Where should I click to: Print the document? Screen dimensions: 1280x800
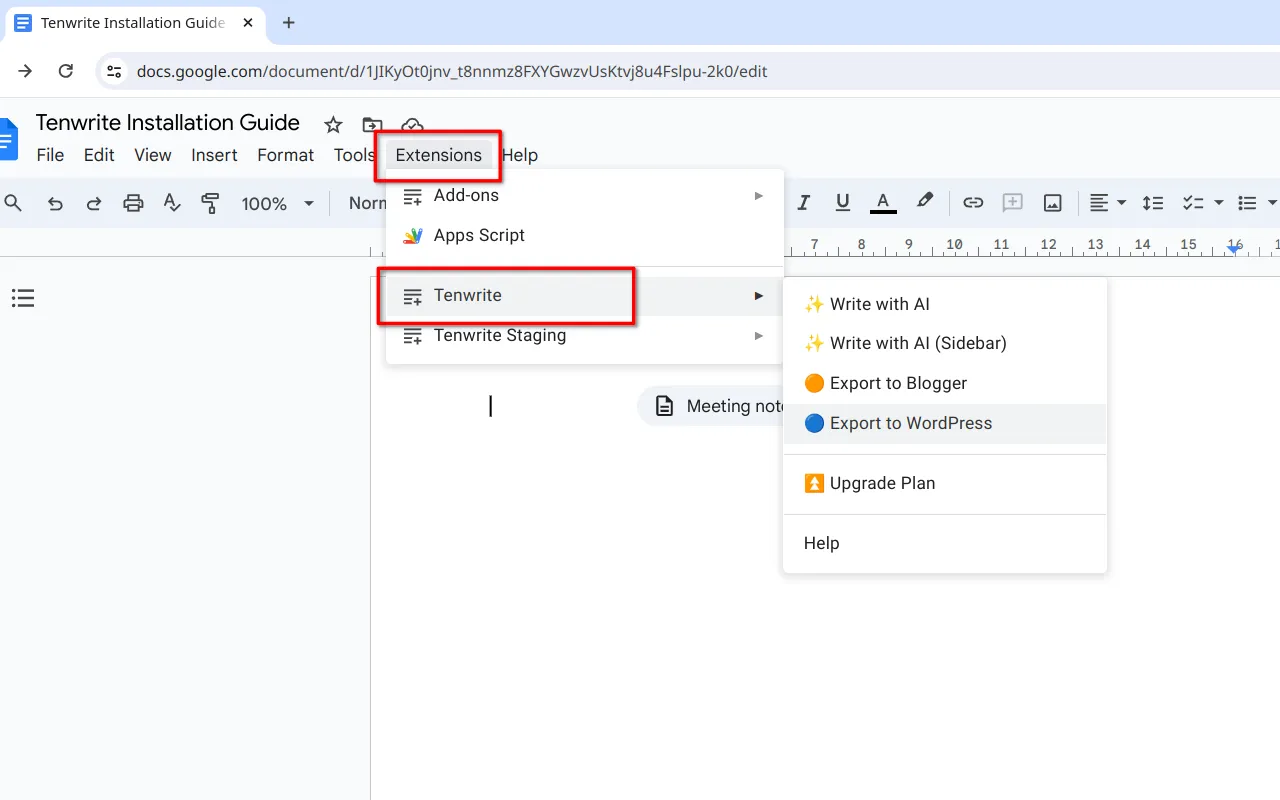click(x=133, y=203)
